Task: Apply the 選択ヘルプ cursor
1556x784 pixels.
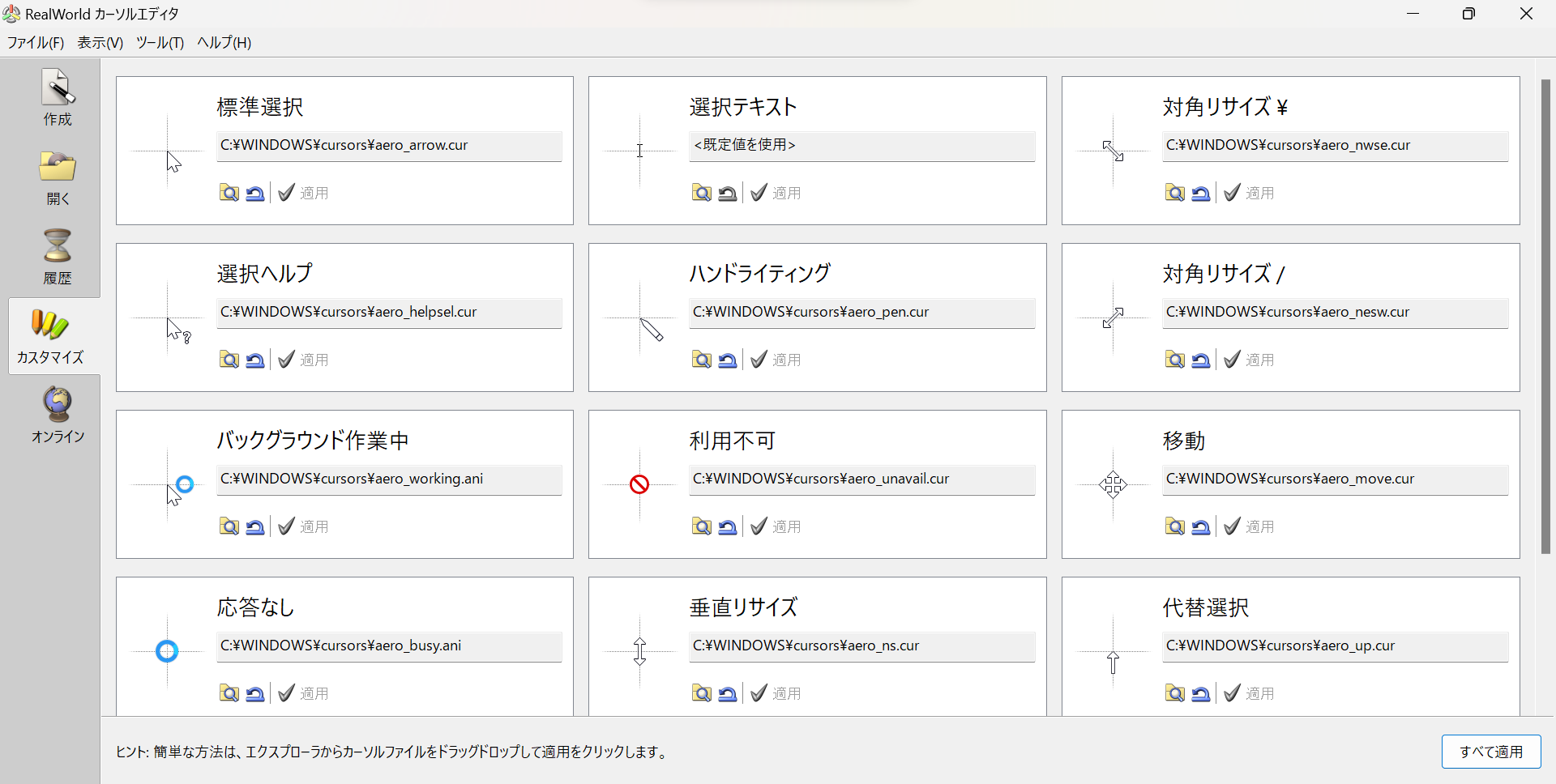Action: pos(304,360)
